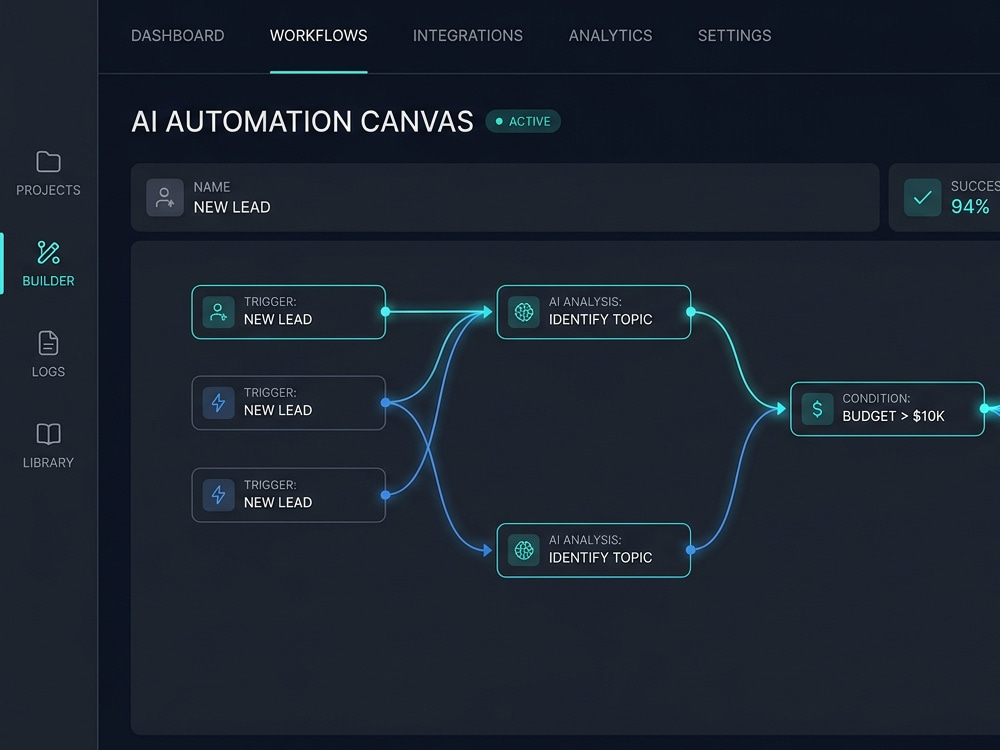Click the Success checkmark icon

(922, 197)
